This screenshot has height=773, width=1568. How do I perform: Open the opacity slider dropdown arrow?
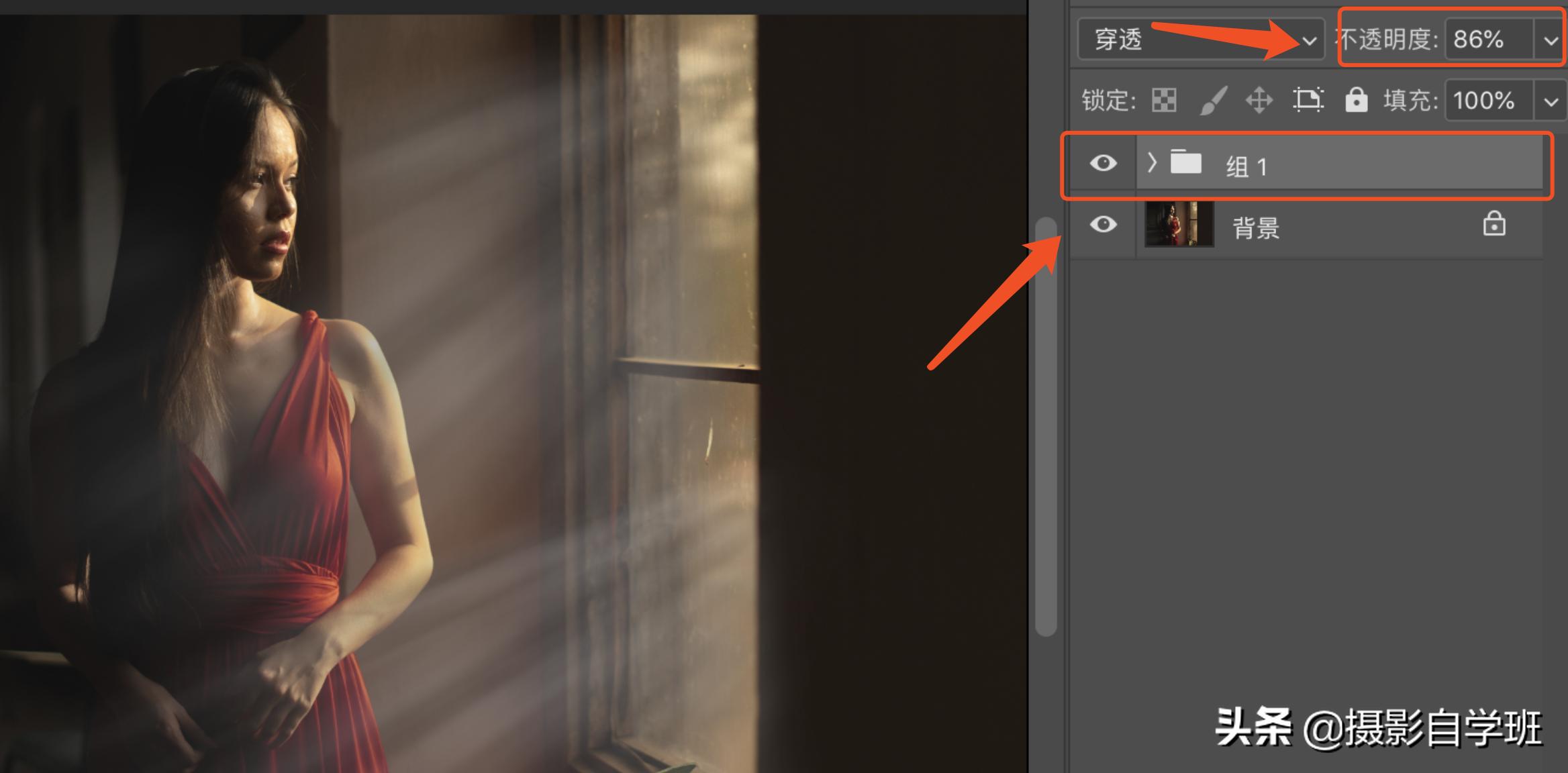(x=1550, y=41)
